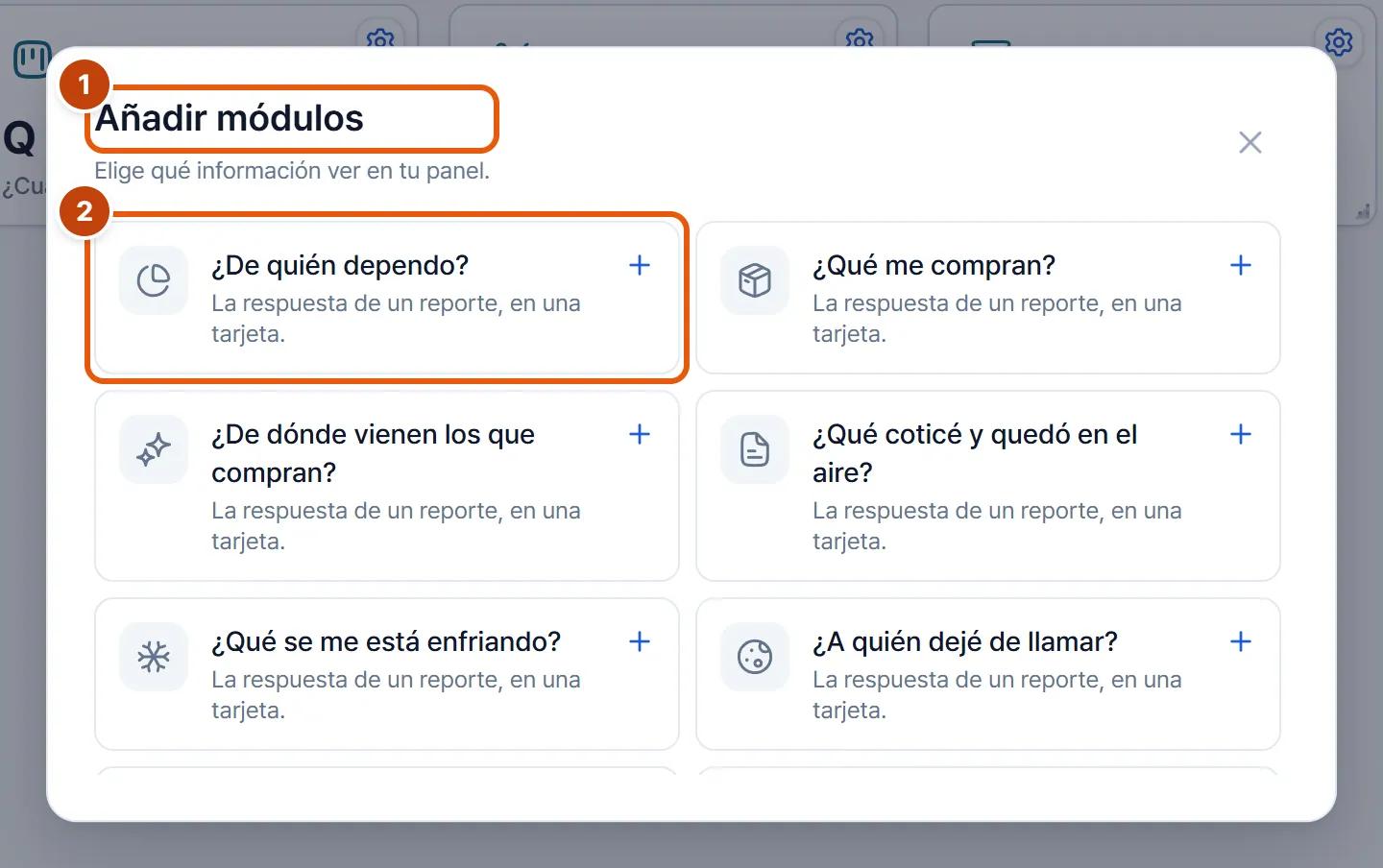Select the ¿De quién dependo? title
The height and width of the screenshot is (868, 1383).
tap(340, 265)
